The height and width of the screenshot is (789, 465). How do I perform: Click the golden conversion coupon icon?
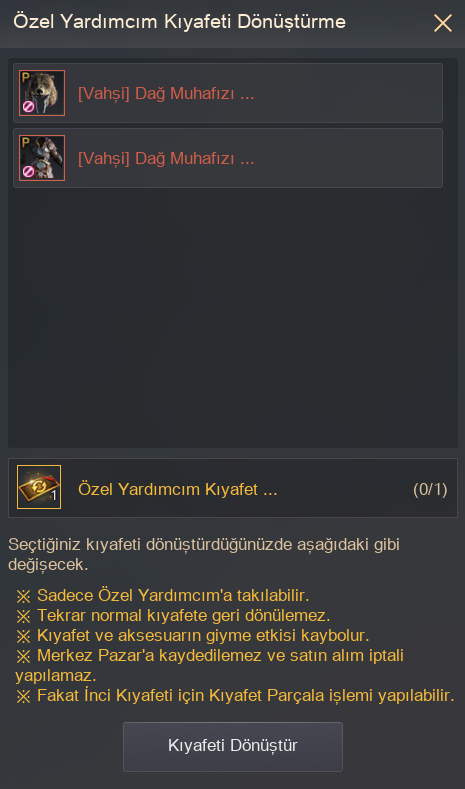(39, 487)
